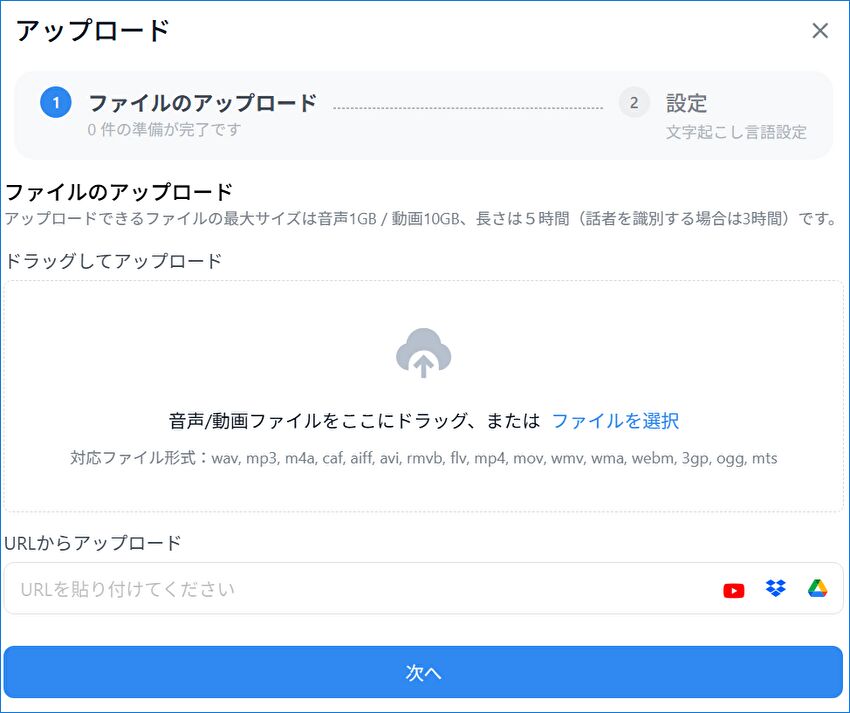Screen dimensions: 850x713
Task: Click the cloud upload icon
Action: [x=424, y=354]
